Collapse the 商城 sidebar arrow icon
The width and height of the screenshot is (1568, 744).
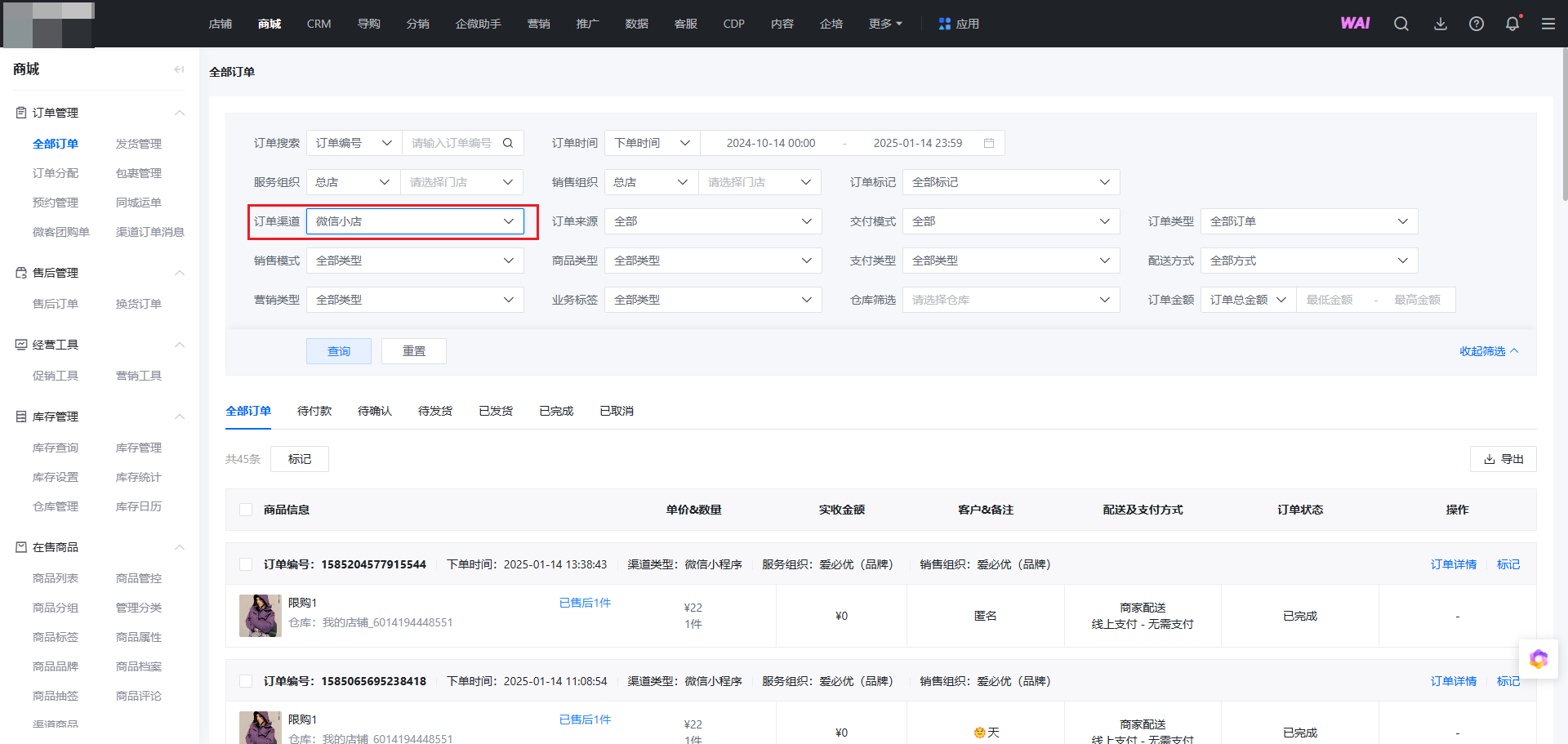(x=179, y=69)
